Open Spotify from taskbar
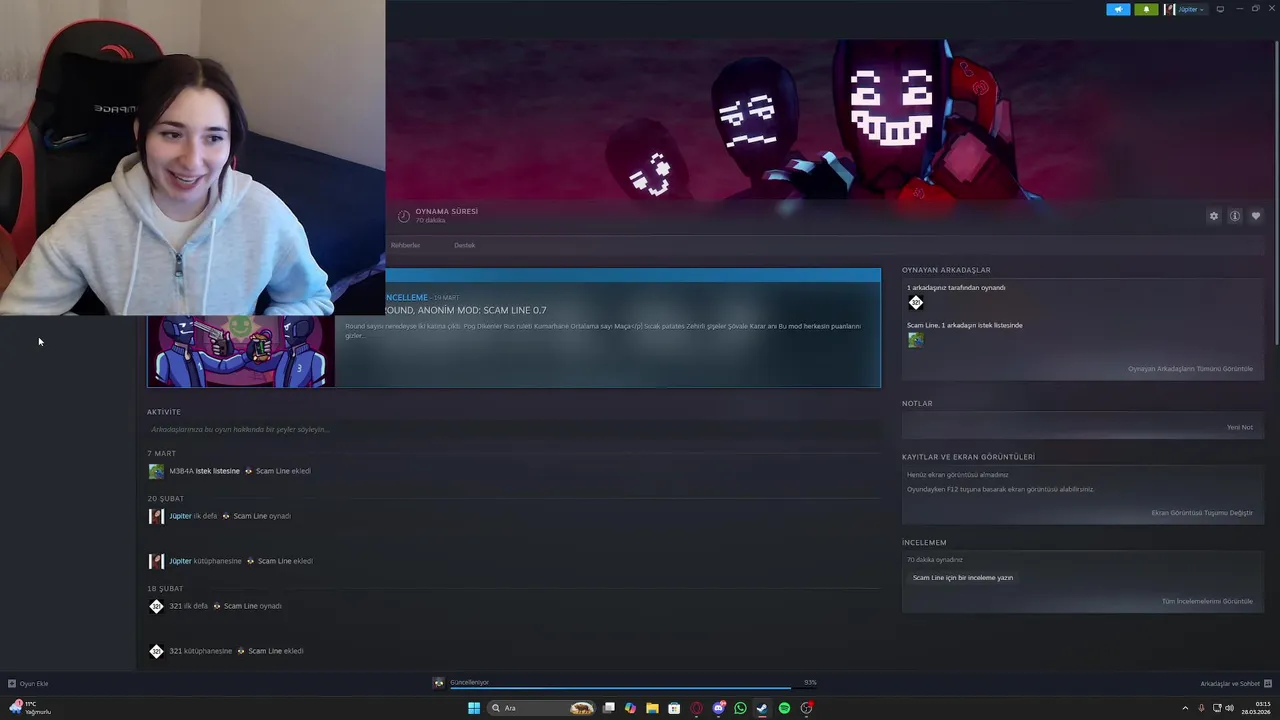1280x720 pixels. click(784, 708)
